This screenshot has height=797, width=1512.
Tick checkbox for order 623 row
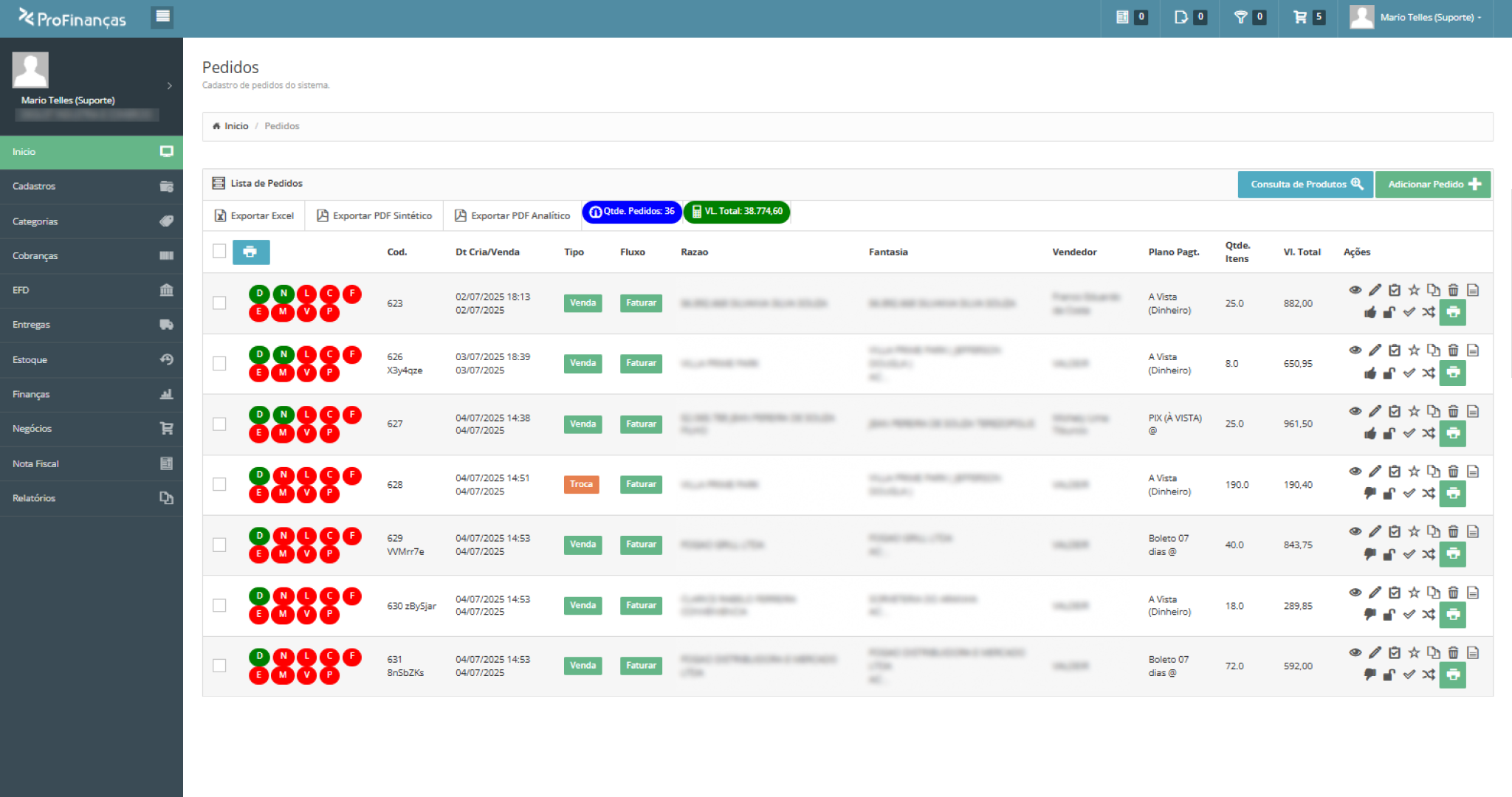coord(219,303)
